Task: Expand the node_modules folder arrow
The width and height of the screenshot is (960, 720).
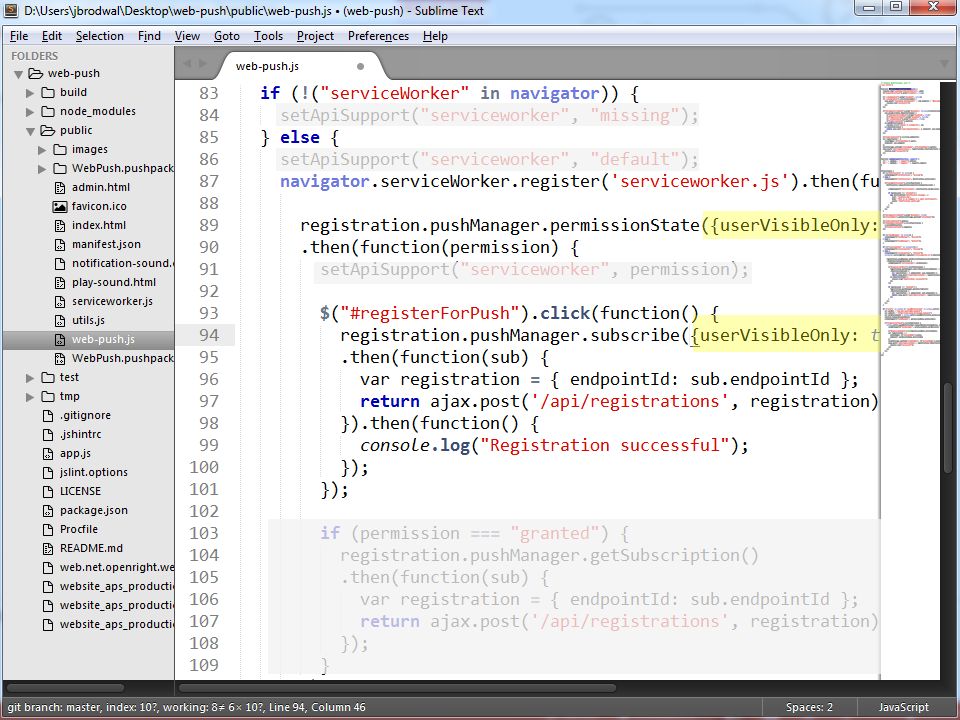Action: pos(30,112)
